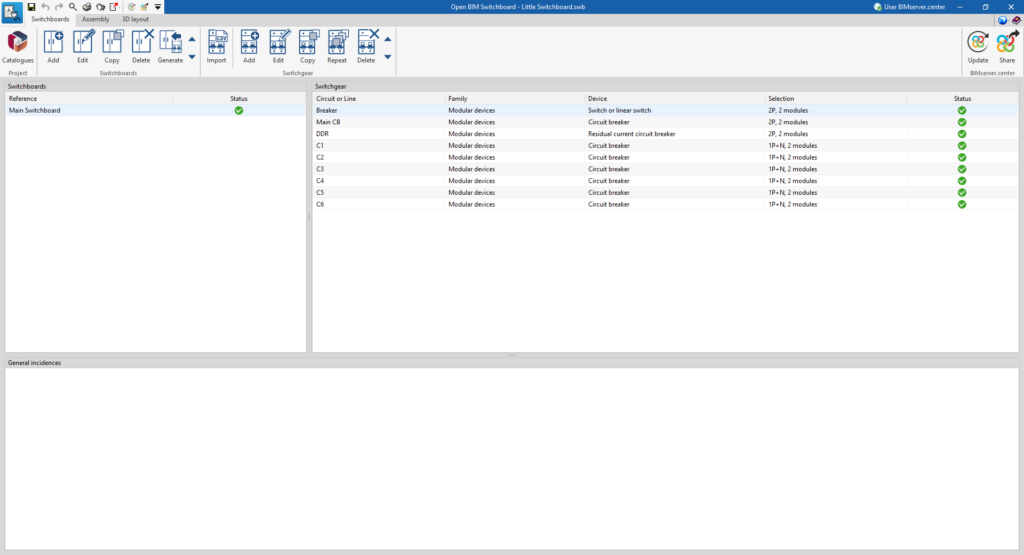
Task: Share project to BIMserver.center
Action: click(1007, 47)
